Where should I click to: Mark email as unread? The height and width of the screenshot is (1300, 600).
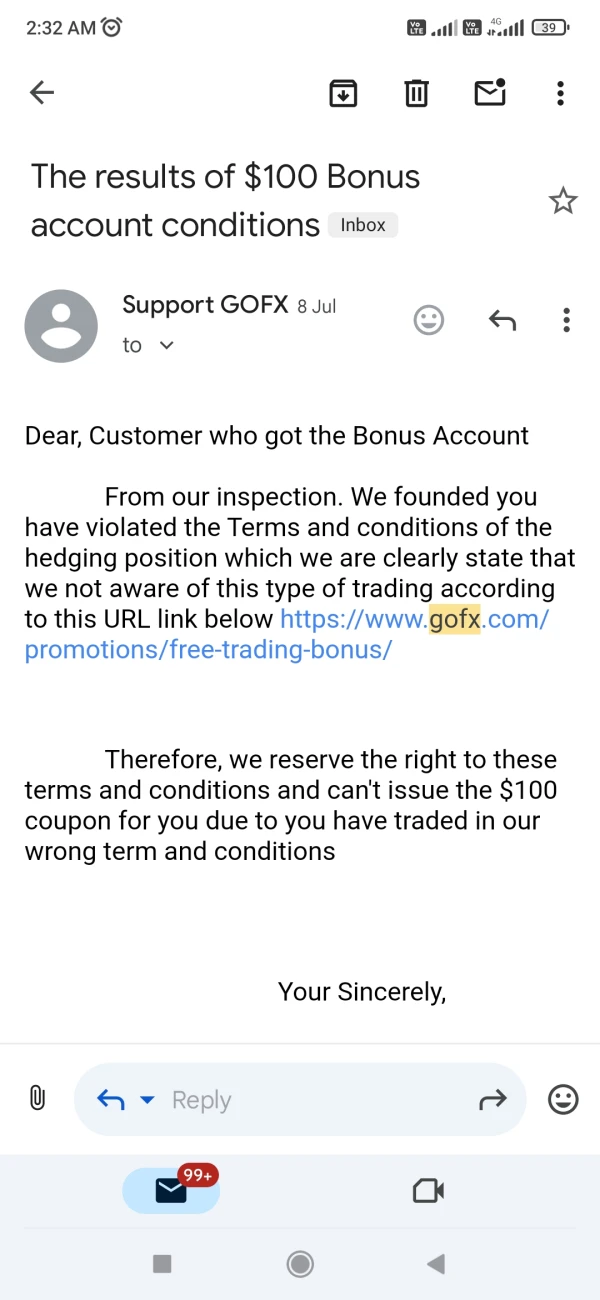[489, 92]
